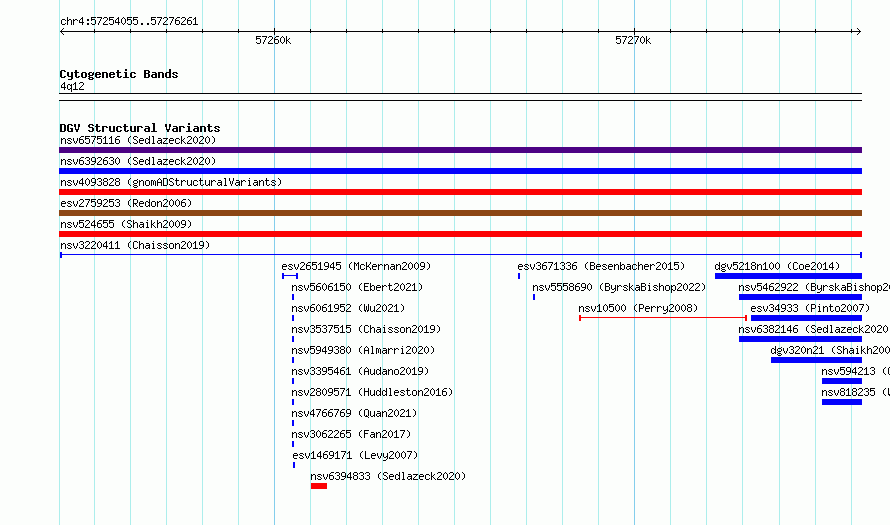Click the 4q12 band label
Viewport: 890px width, 525px height.
(72, 86)
